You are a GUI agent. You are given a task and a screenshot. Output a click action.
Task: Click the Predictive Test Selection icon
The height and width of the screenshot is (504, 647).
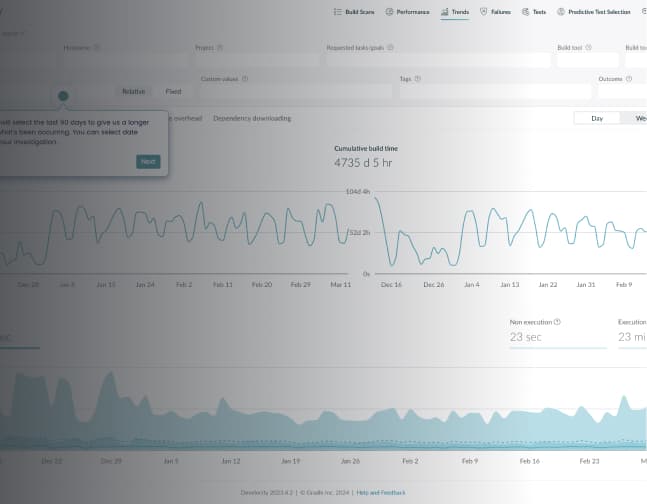click(x=559, y=12)
